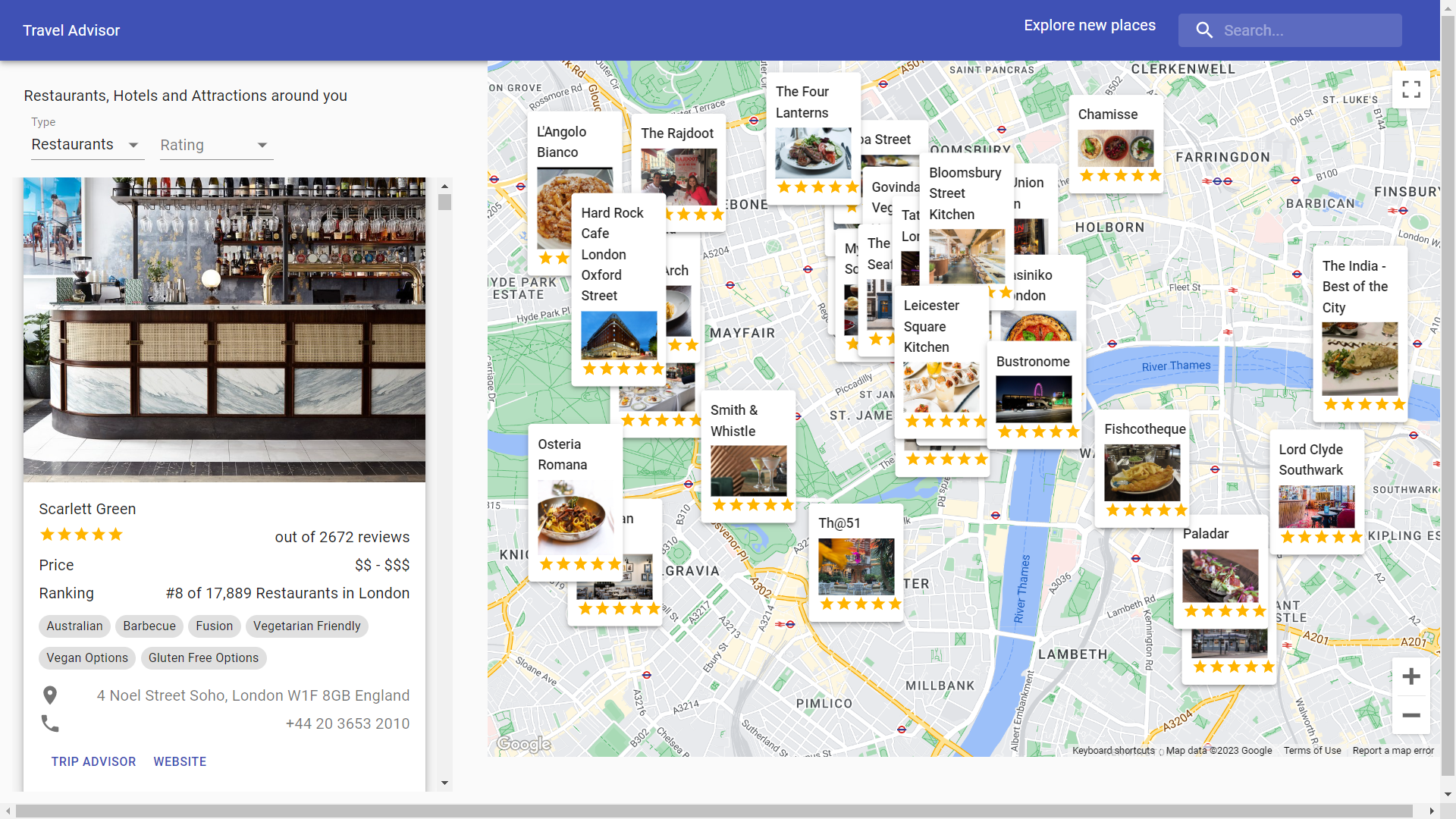The height and width of the screenshot is (819, 1456).
Task: Open the Chamisse map card
Action: point(1116,144)
